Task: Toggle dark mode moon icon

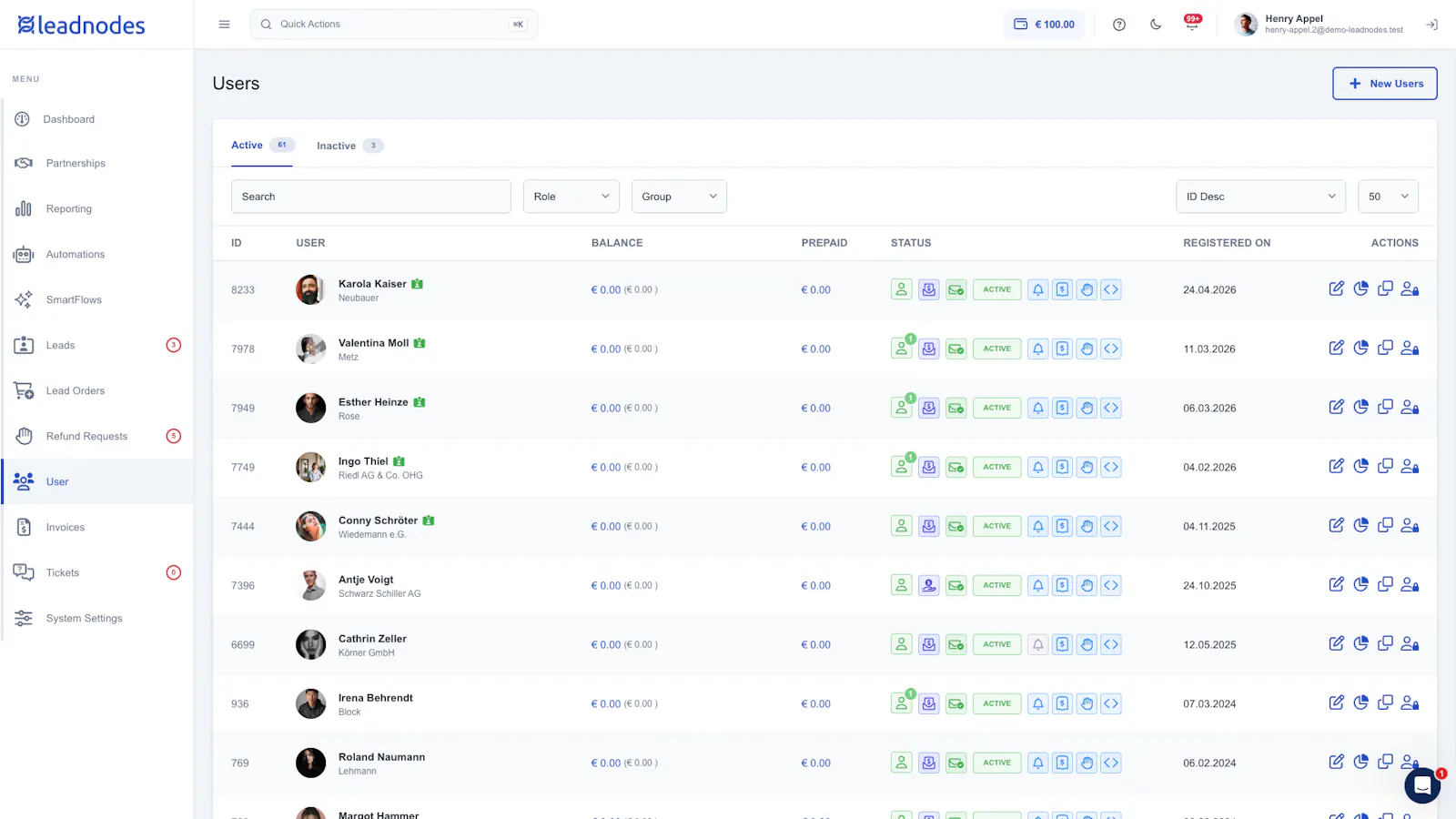Action: [1156, 25]
